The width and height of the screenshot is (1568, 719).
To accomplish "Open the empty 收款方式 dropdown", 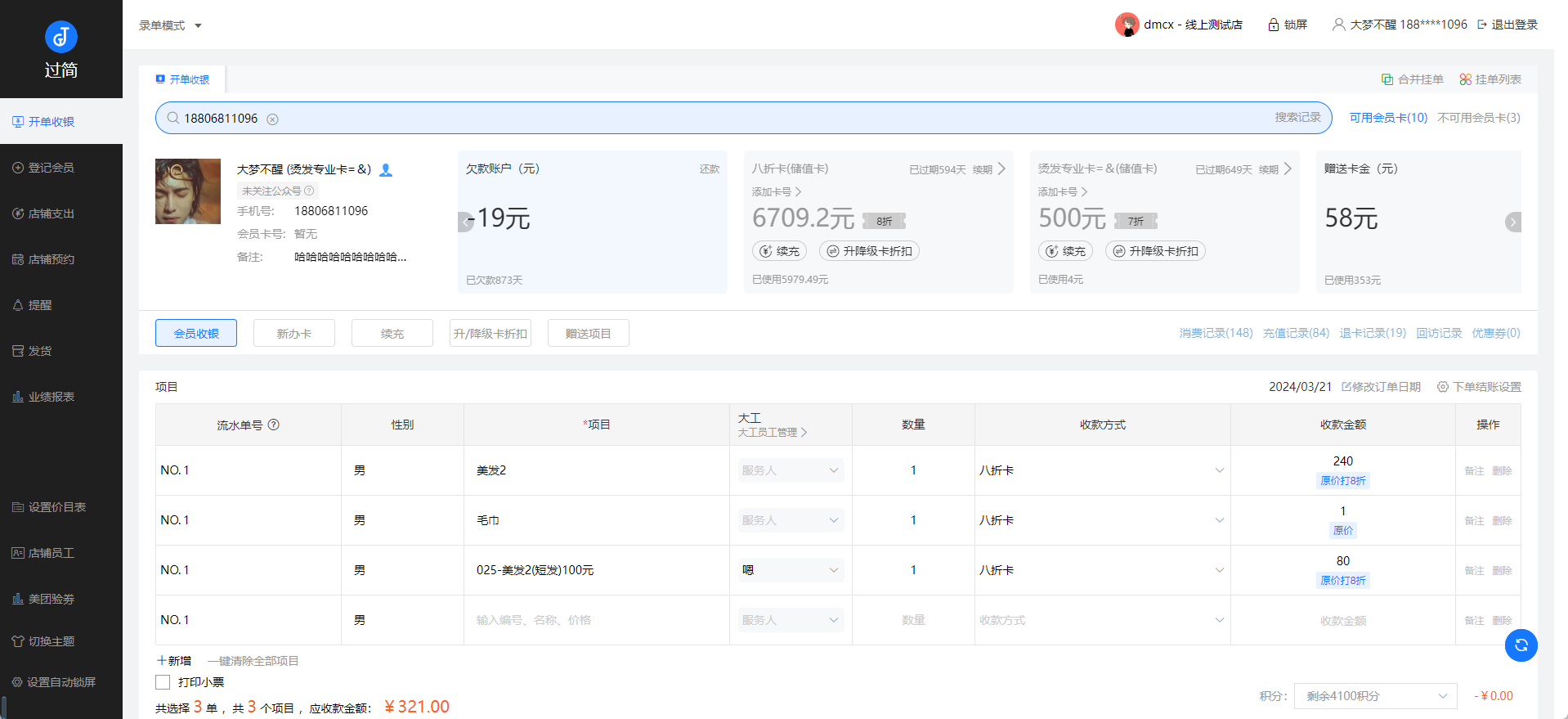I will coord(1102,620).
